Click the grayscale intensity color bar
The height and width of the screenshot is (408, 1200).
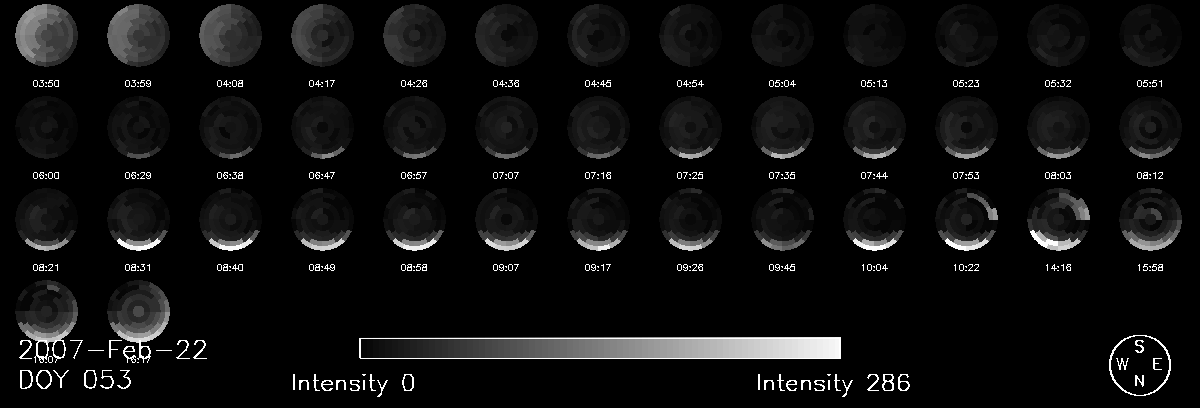pos(599,348)
